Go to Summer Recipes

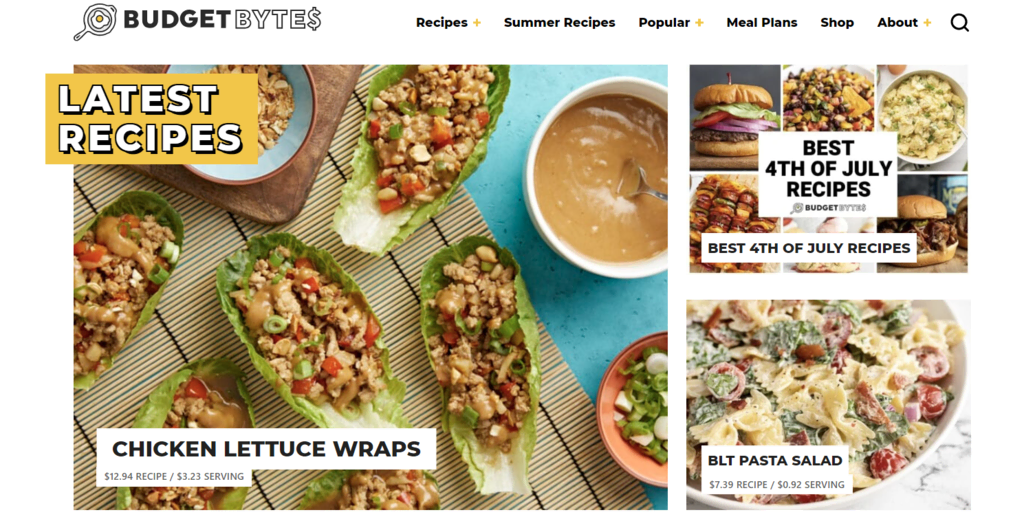pyautogui.click(x=560, y=23)
